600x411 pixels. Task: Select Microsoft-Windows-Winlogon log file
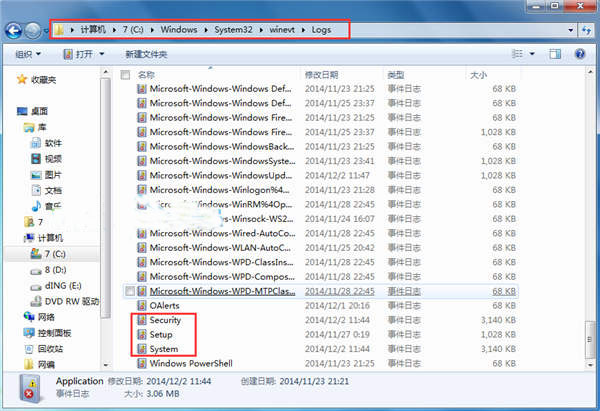coord(219,190)
